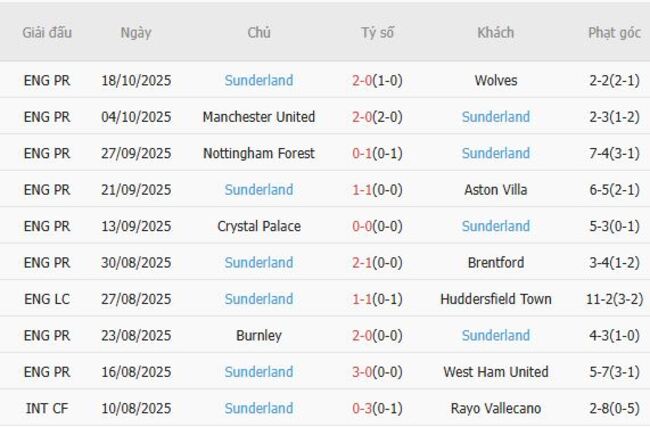The width and height of the screenshot is (650, 427).
Task: Open the Manchester United team link
Action: coord(258,117)
